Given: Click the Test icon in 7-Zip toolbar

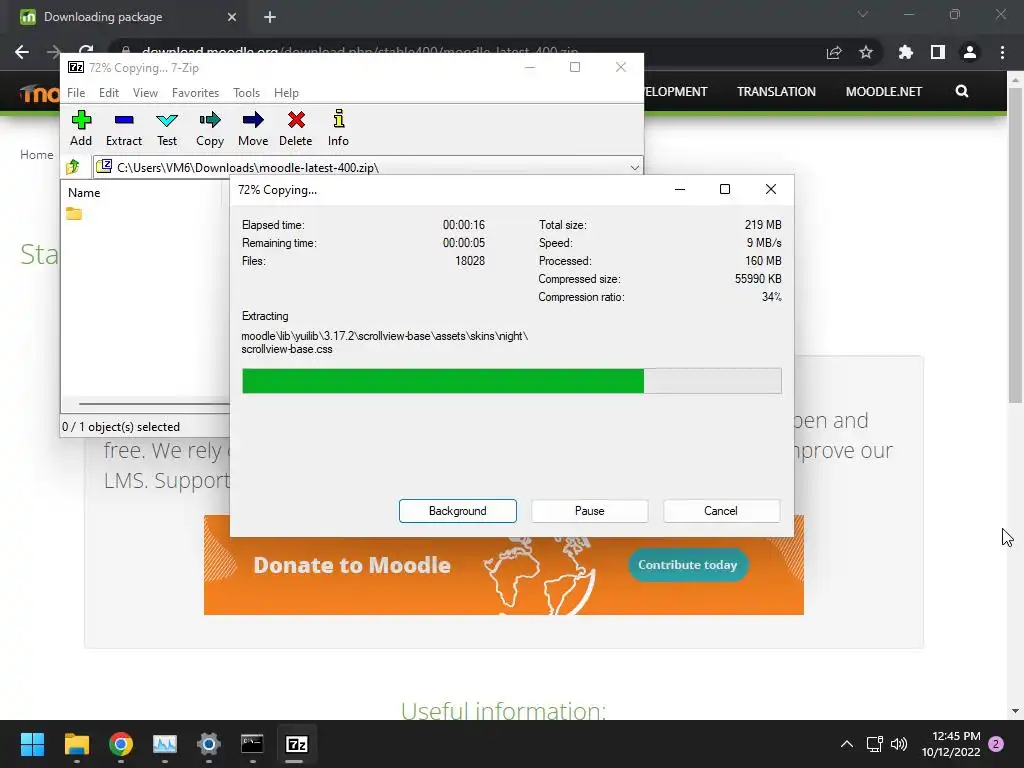Looking at the screenshot, I should click(167, 128).
